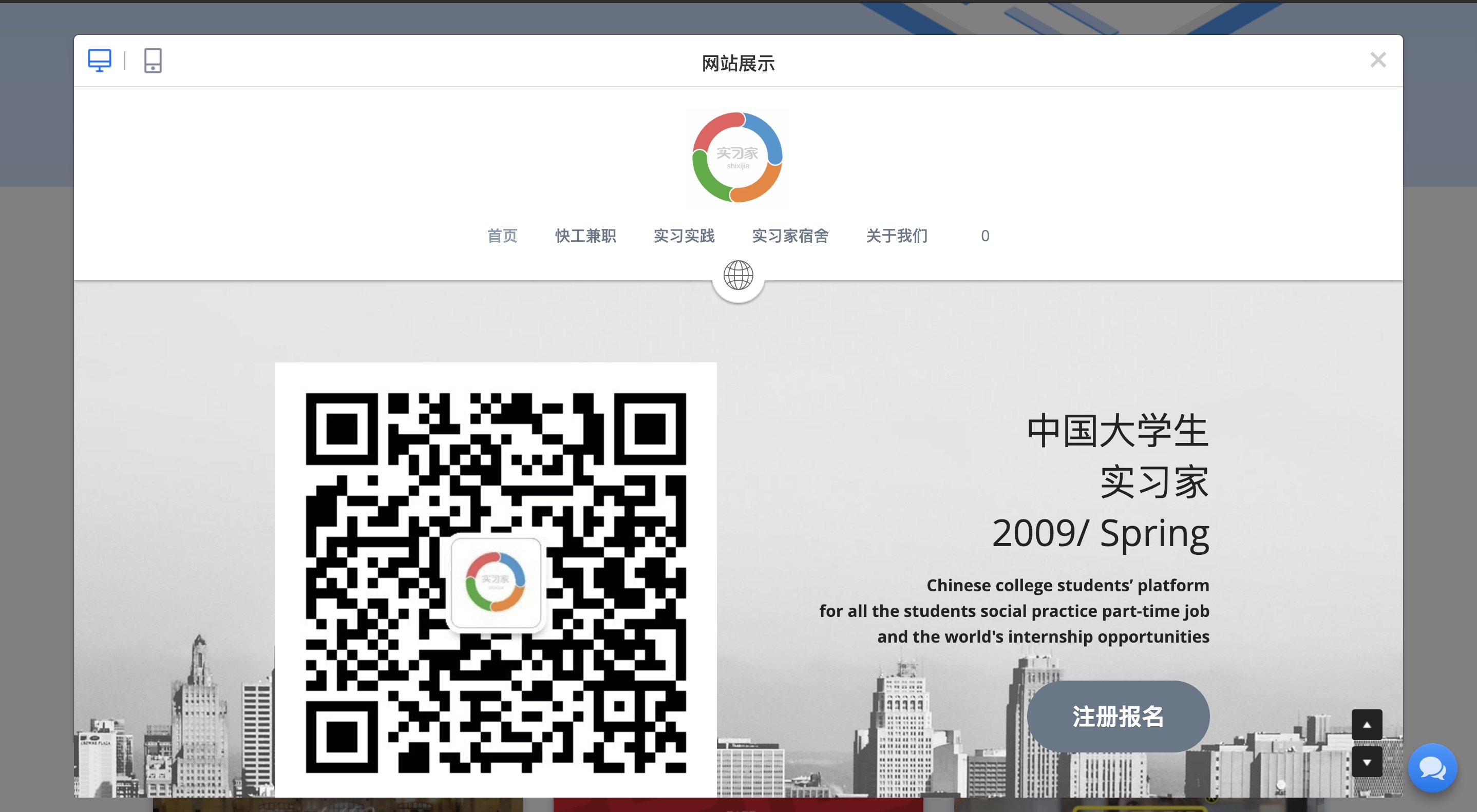This screenshot has height=812, width=1477.
Task: Select 实习家宿舍 in navigation
Action: [x=790, y=236]
